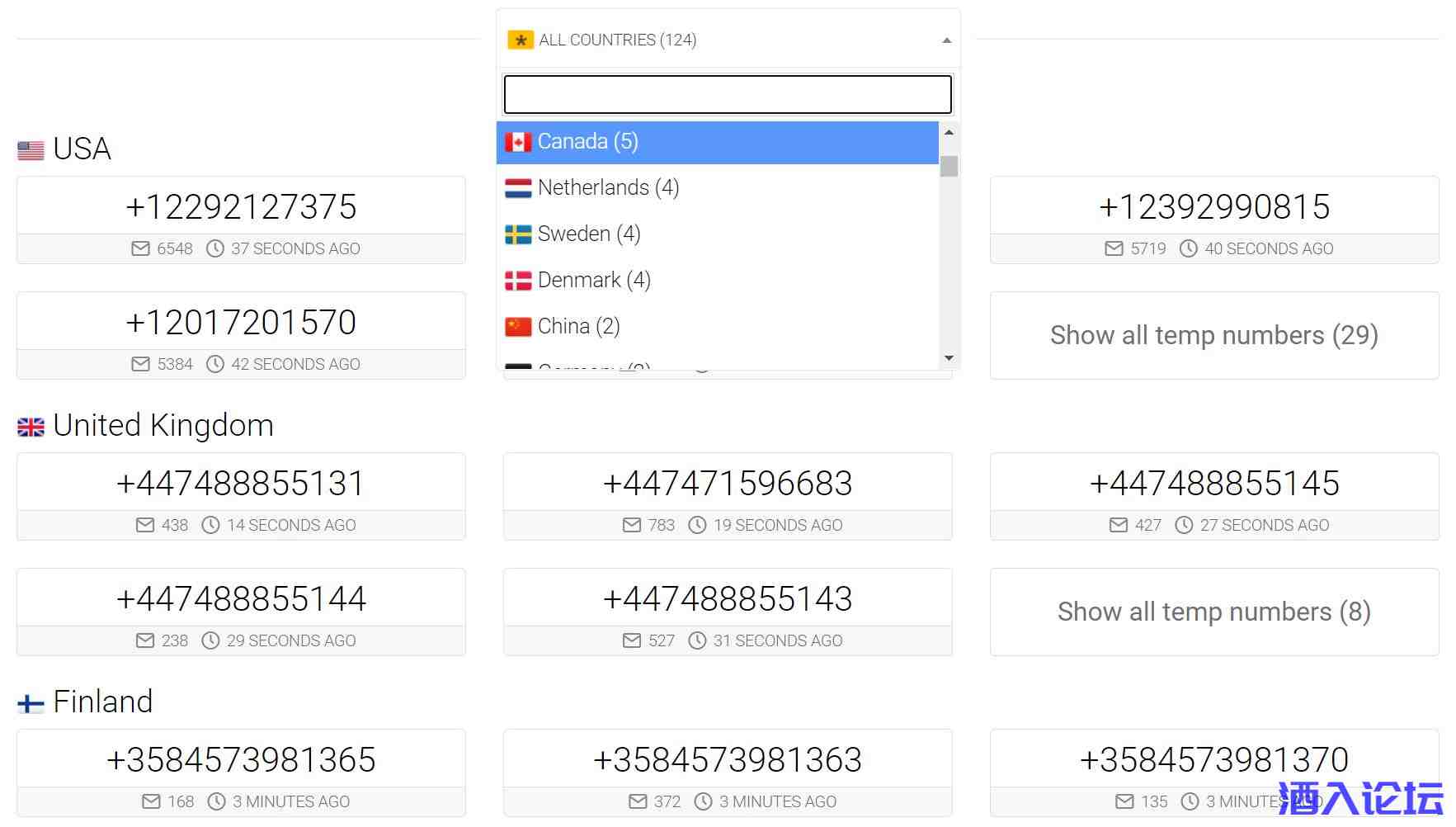
Task: Choose China (2) from the list
Action: point(578,327)
